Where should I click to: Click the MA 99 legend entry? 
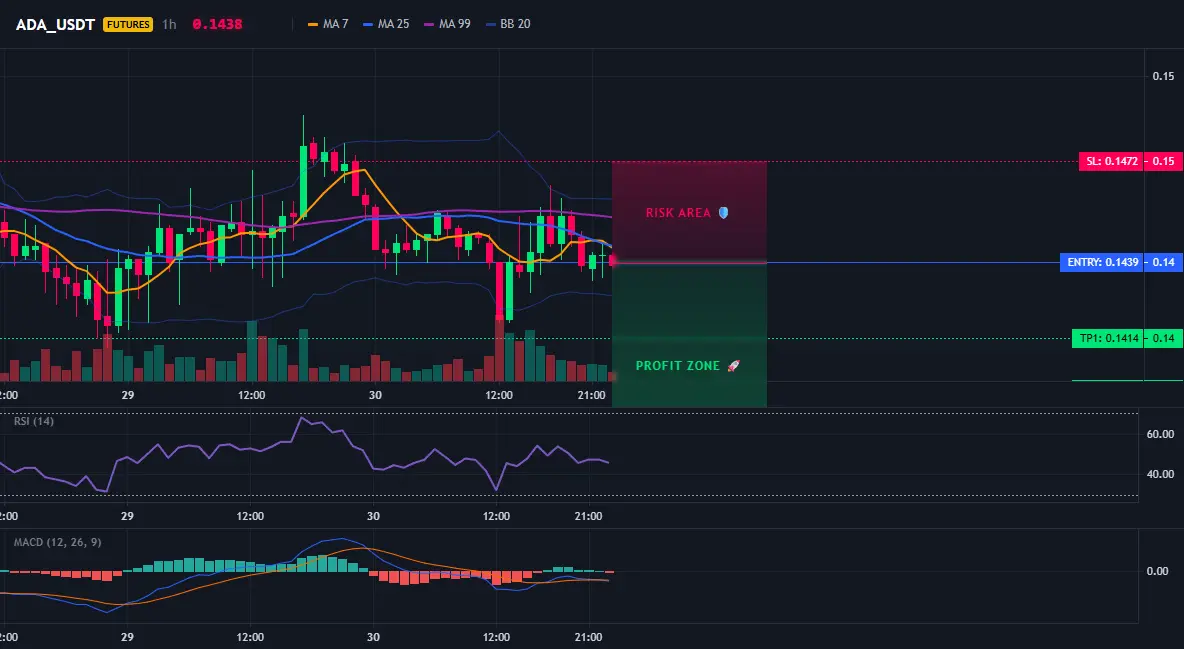448,24
